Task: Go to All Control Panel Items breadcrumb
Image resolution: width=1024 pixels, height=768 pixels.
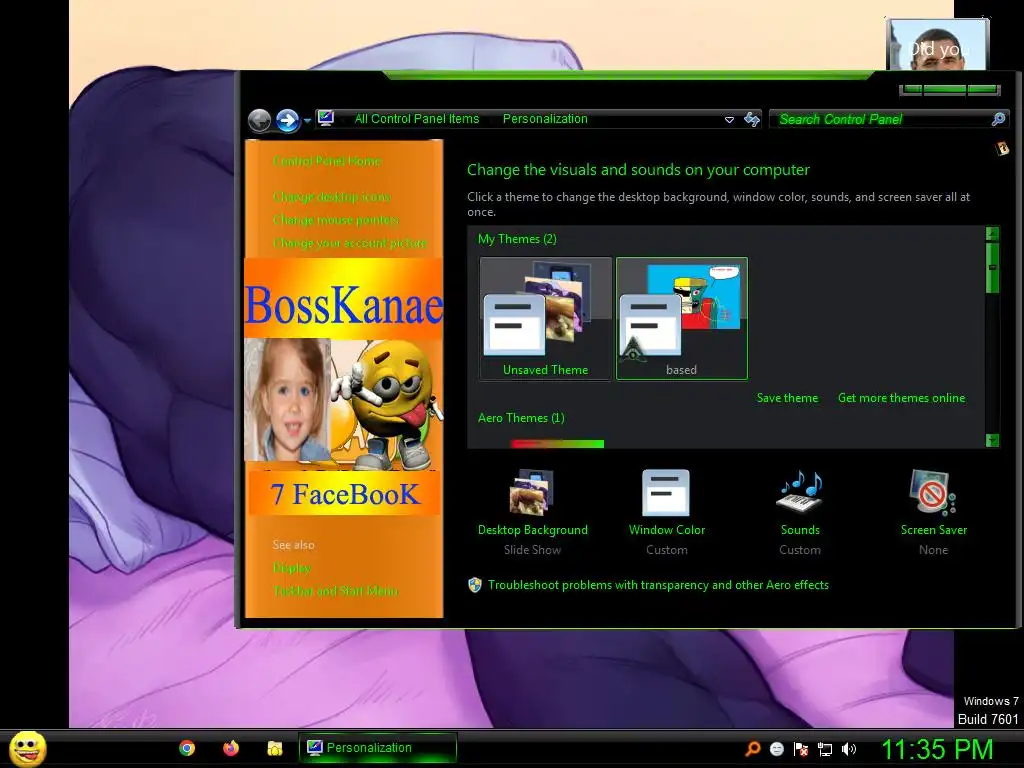Action: [x=417, y=119]
